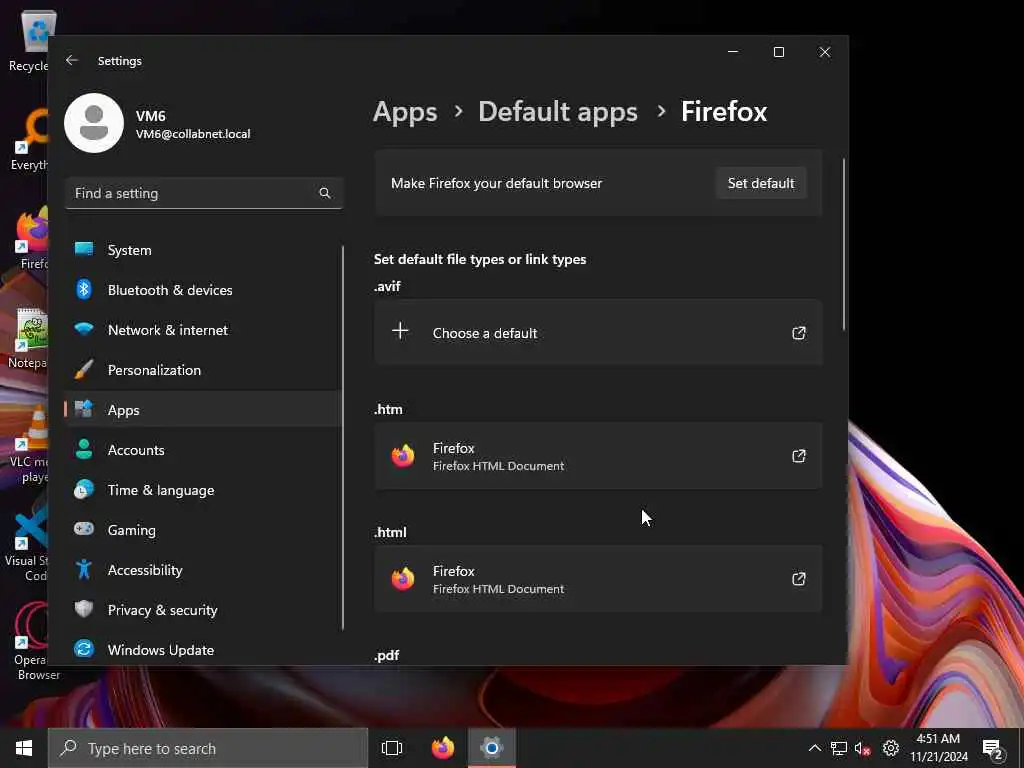Viewport: 1024px width, 768px height.
Task: Click the Set default button
Action: [x=761, y=183]
